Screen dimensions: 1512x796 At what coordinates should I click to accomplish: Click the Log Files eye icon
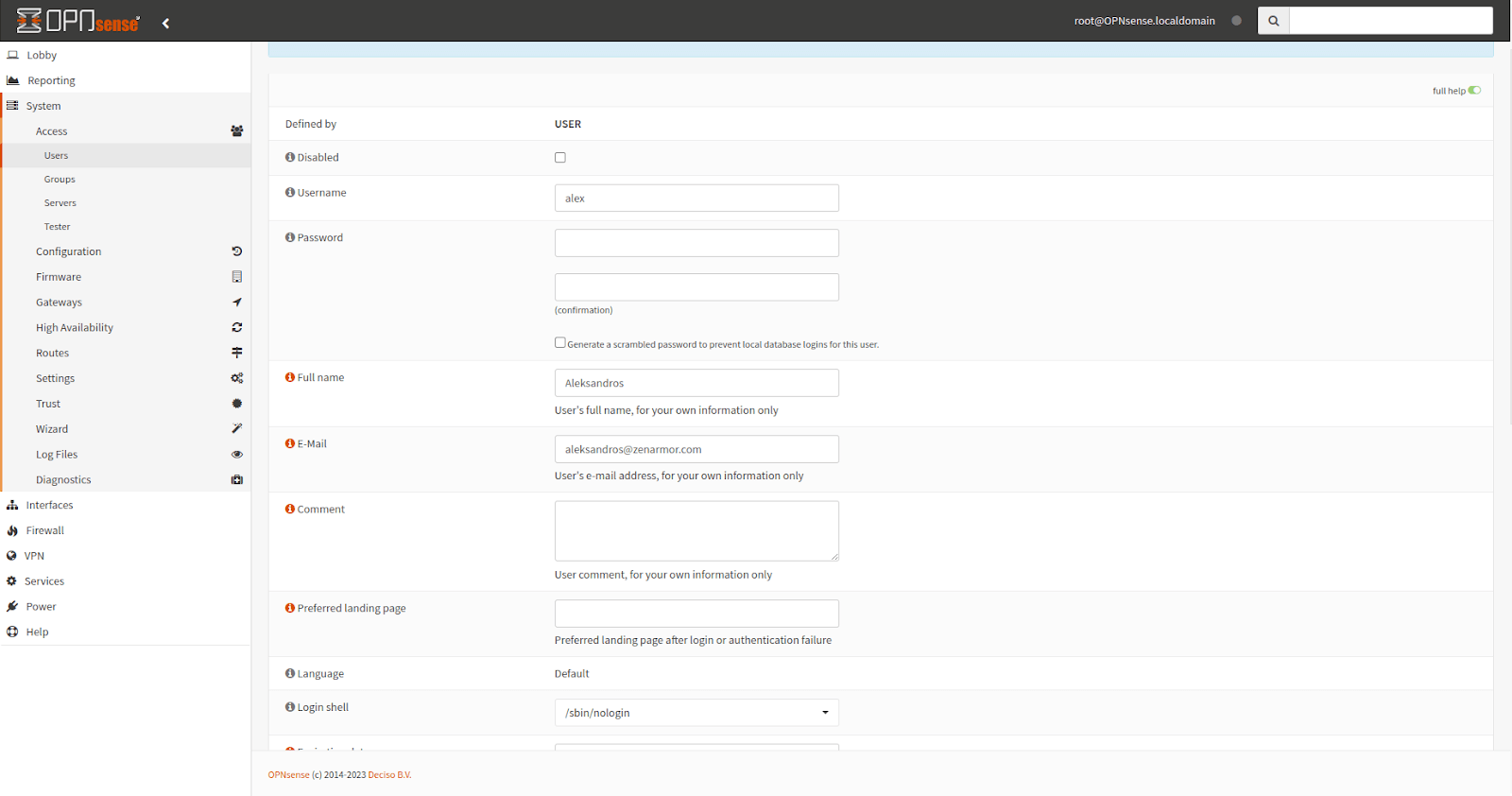(x=236, y=455)
